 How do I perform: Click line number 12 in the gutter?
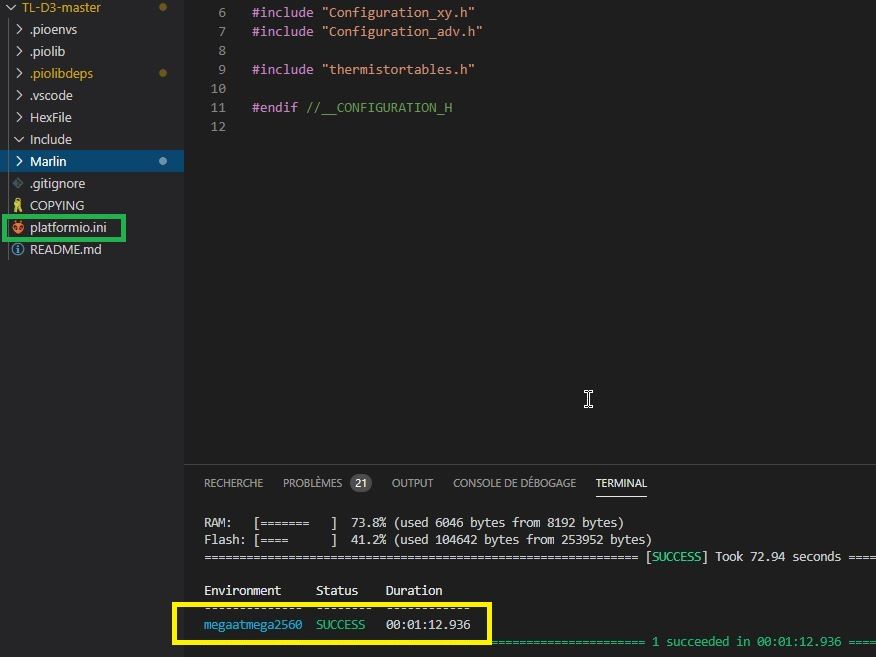tap(218, 126)
